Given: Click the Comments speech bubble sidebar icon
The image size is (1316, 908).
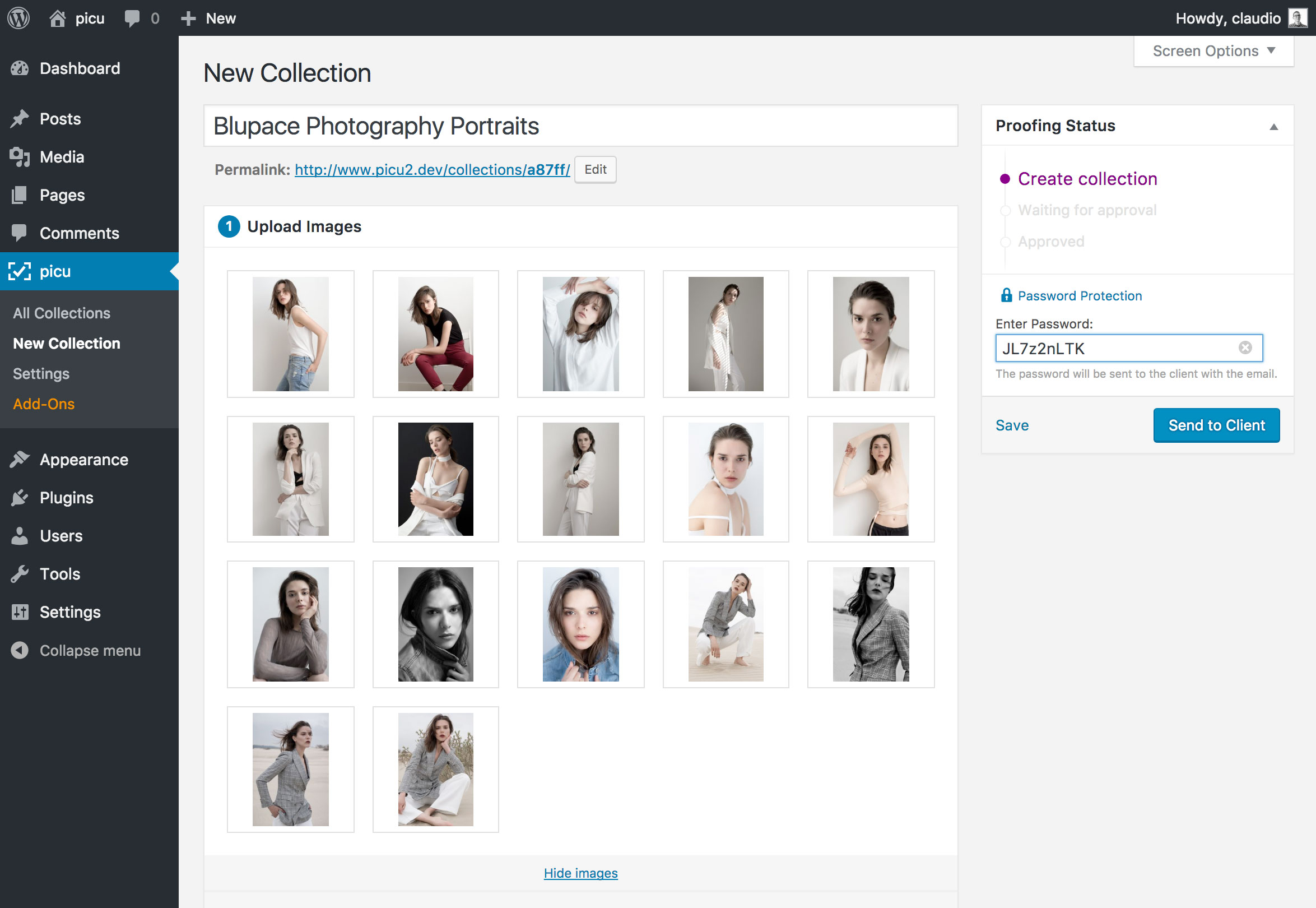Looking at the screenshot, I should coord(20,233).
